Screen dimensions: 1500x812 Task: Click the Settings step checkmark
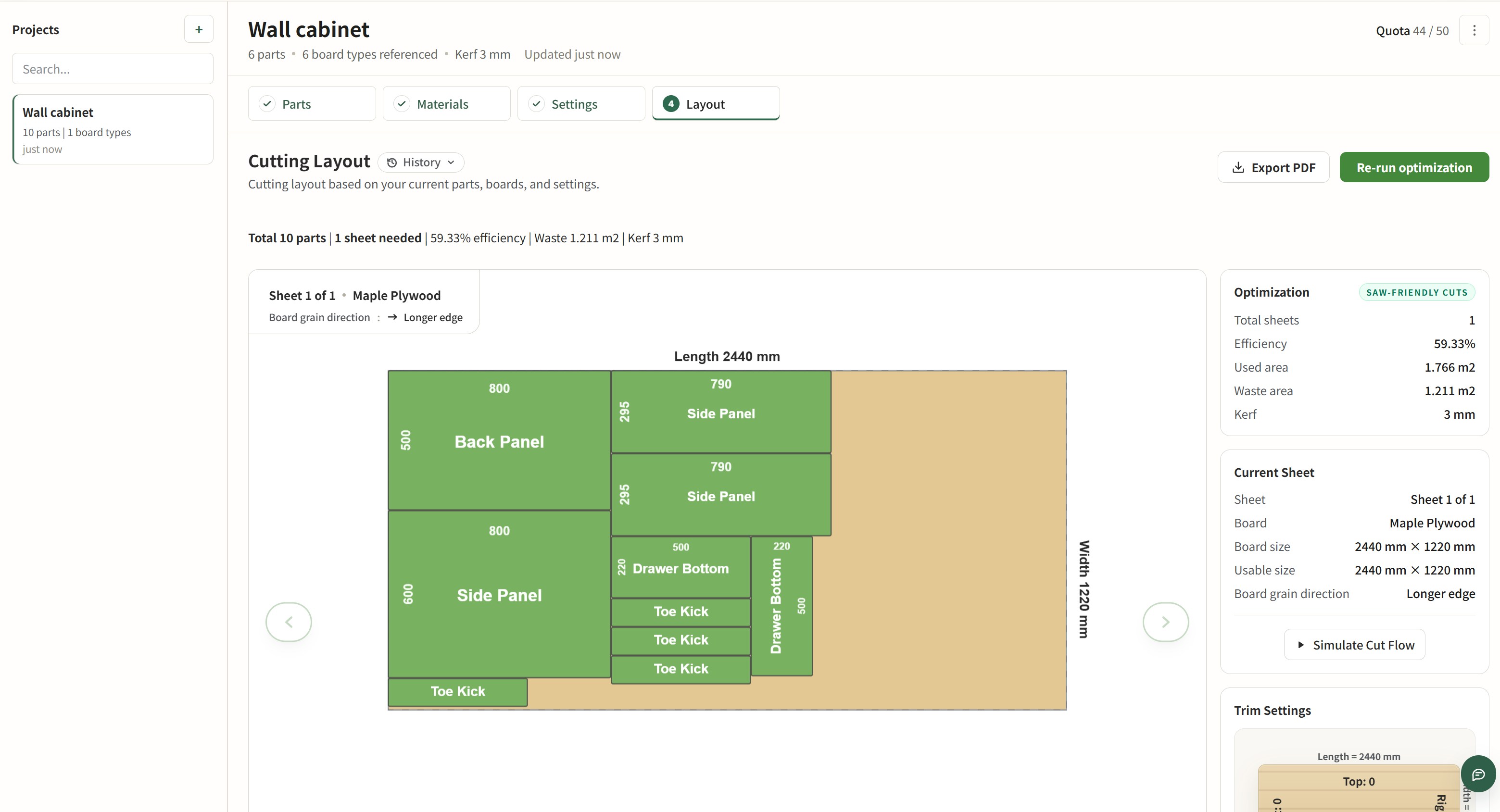(536, 104)
